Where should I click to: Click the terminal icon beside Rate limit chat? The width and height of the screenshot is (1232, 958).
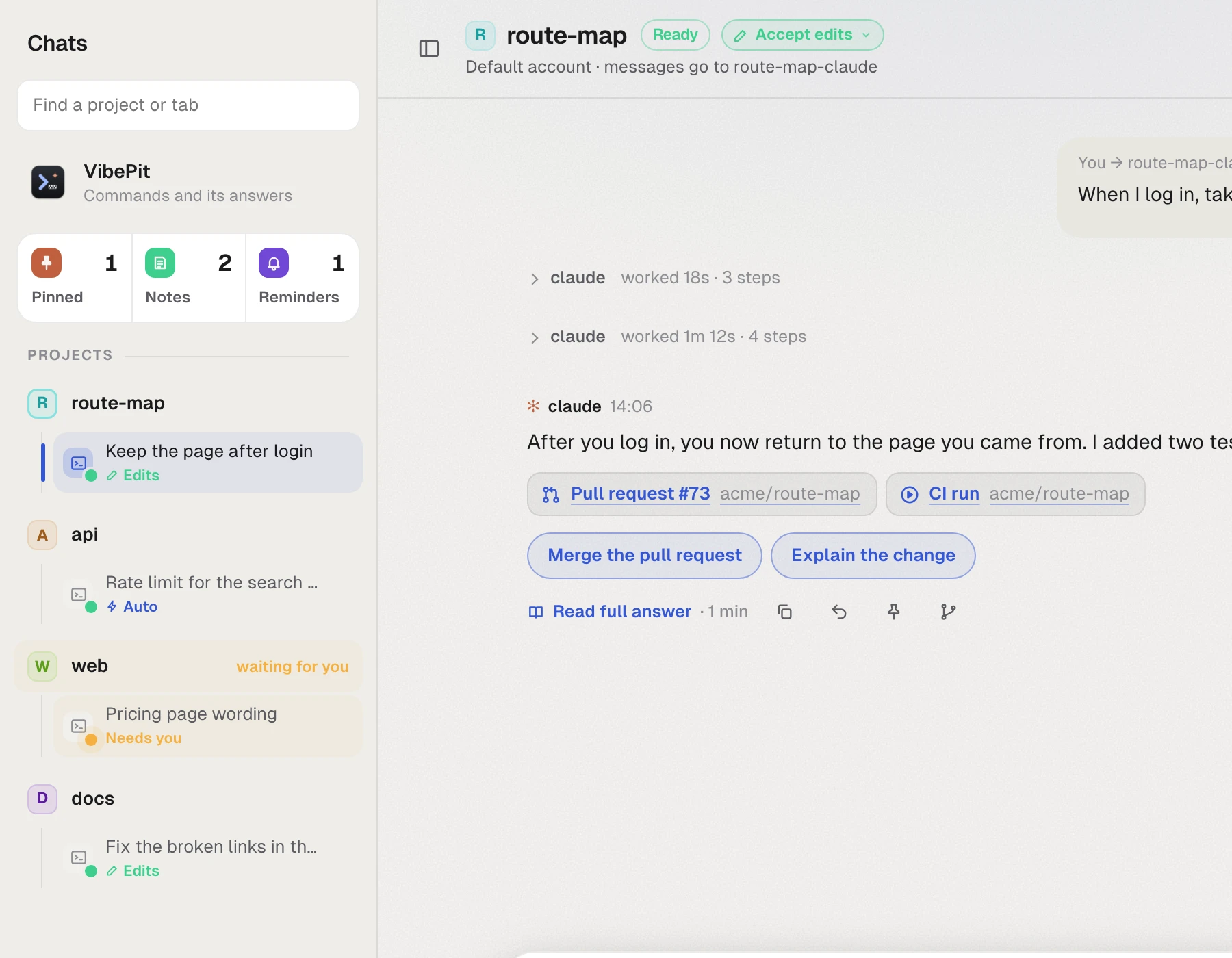(x=79, y=595)
